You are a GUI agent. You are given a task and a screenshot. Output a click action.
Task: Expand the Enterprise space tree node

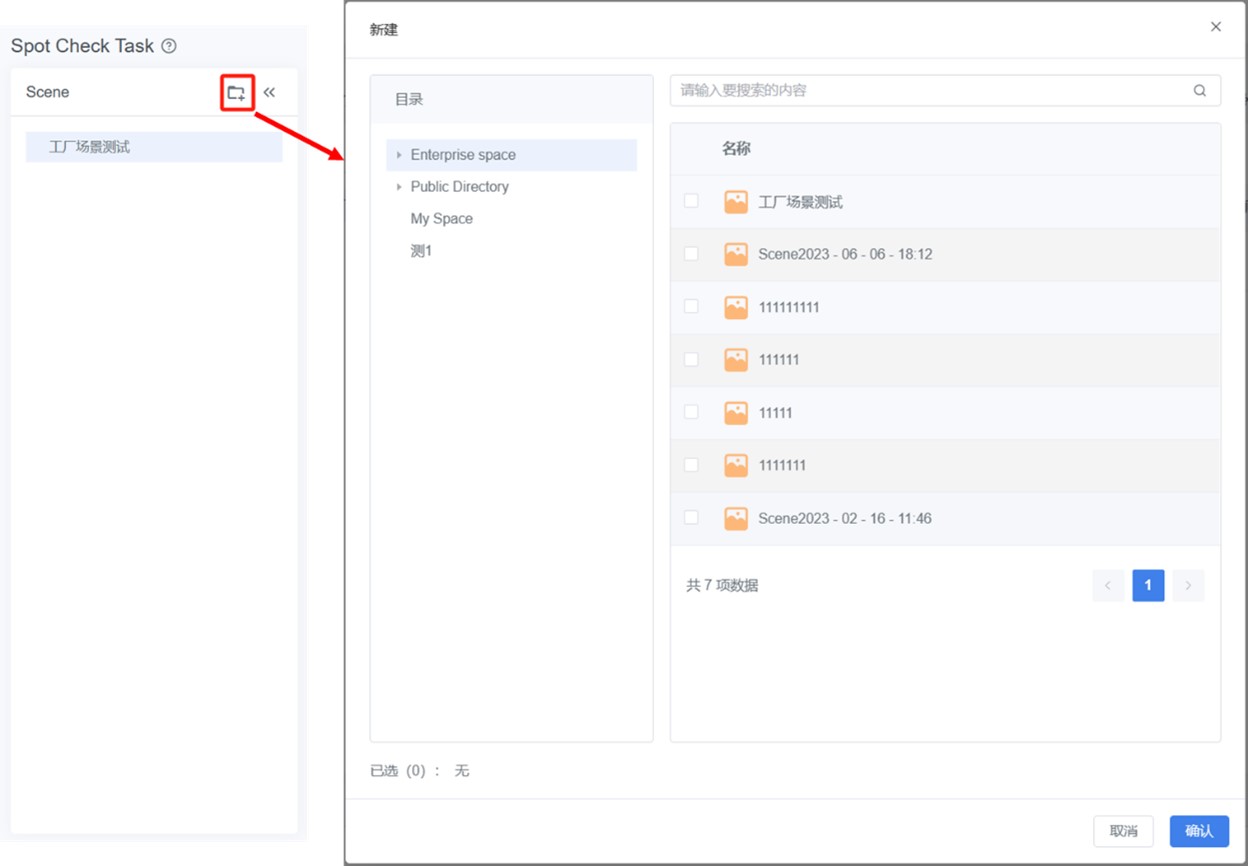[399, 155]
